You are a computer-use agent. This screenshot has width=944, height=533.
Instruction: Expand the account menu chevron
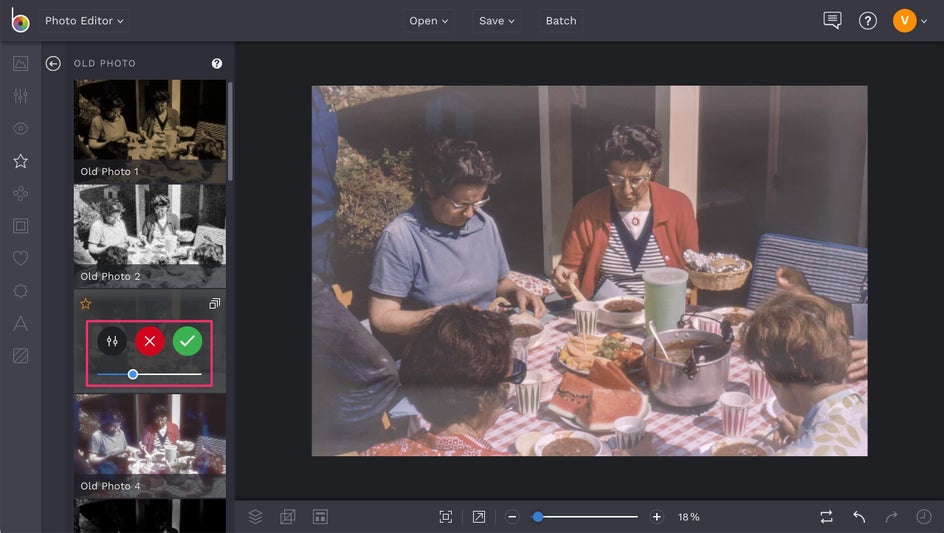[924, 21]
